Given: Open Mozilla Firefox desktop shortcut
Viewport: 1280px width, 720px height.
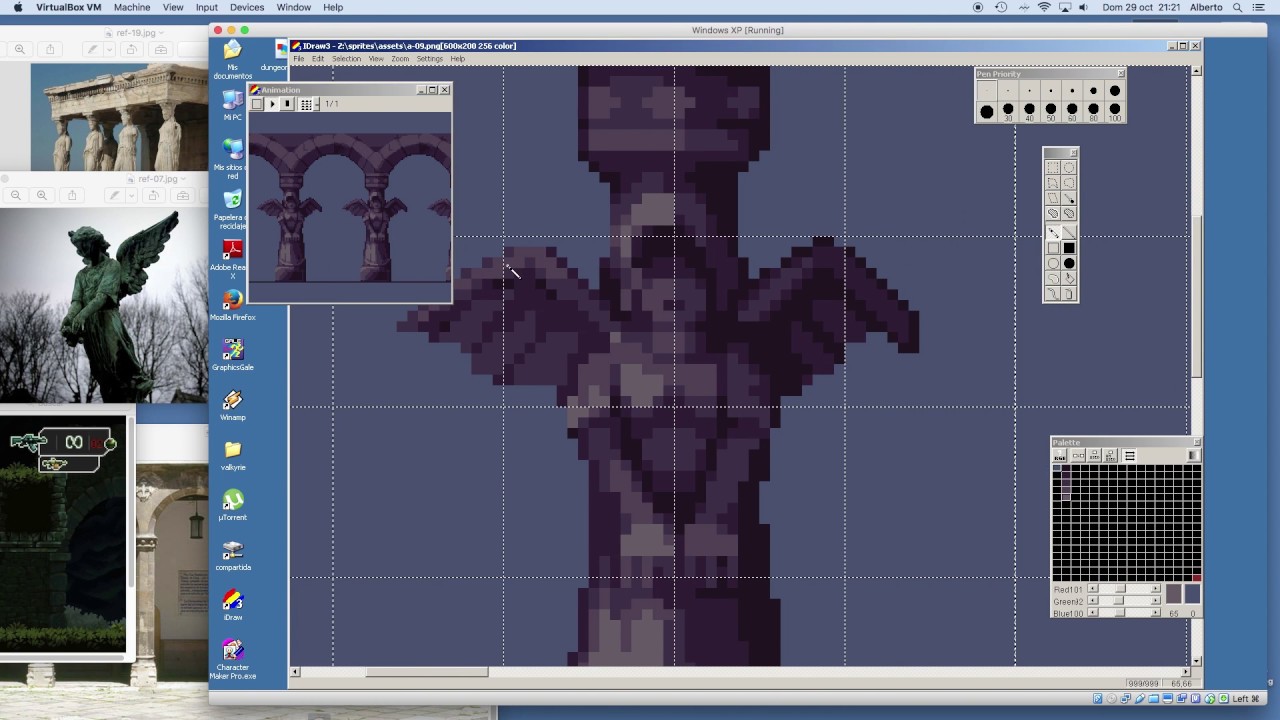Looking at the screenshot, I should 232,305.
